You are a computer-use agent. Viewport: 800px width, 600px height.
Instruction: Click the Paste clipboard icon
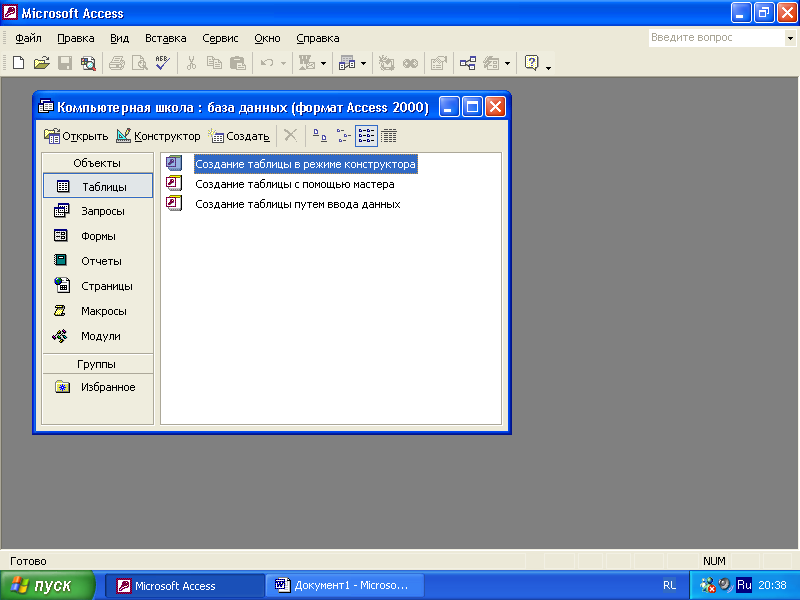tap(238, 63)
